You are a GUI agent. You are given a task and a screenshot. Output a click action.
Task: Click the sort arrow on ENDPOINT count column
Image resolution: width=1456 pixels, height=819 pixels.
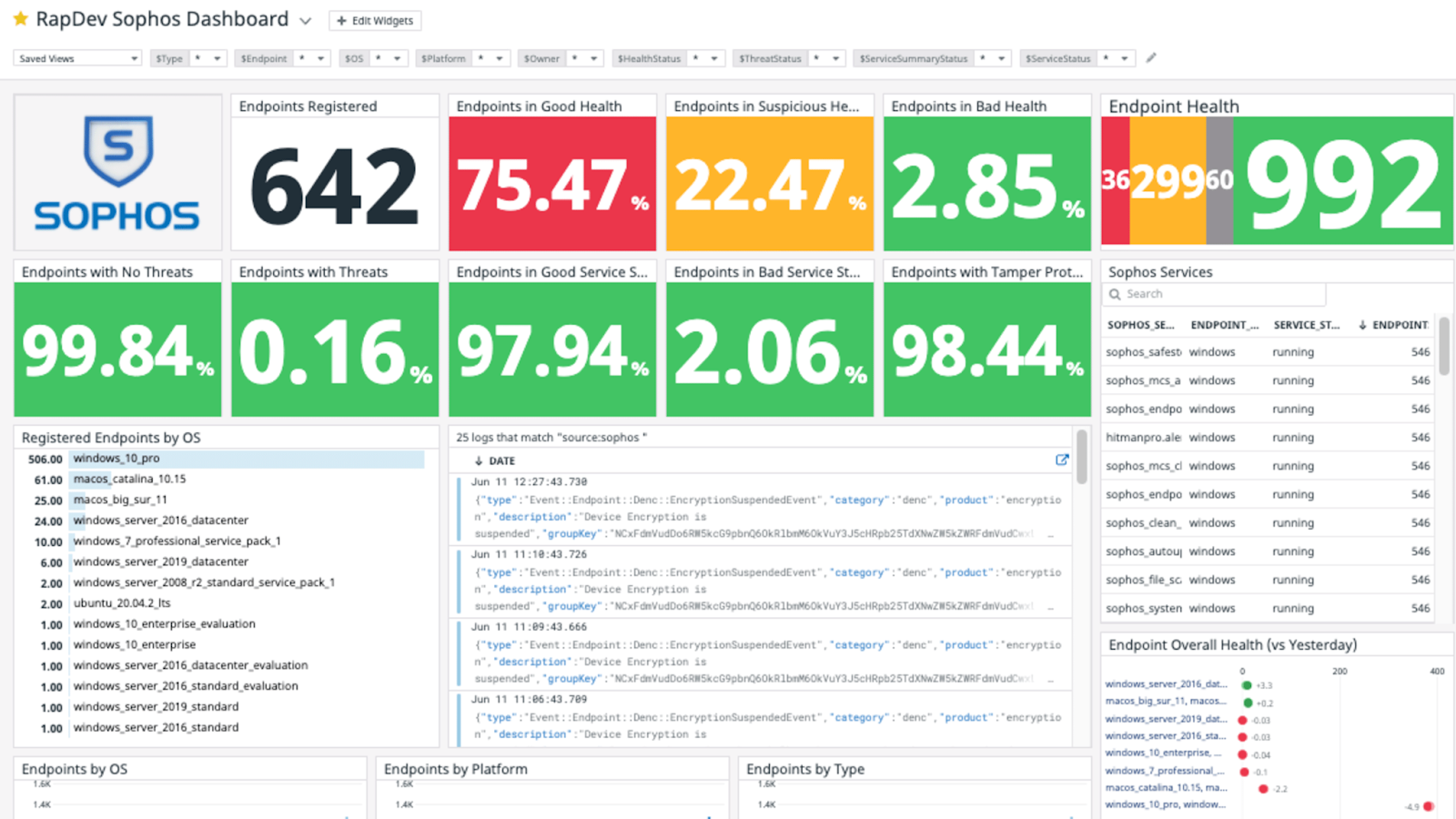click(x=1362, y=325)
